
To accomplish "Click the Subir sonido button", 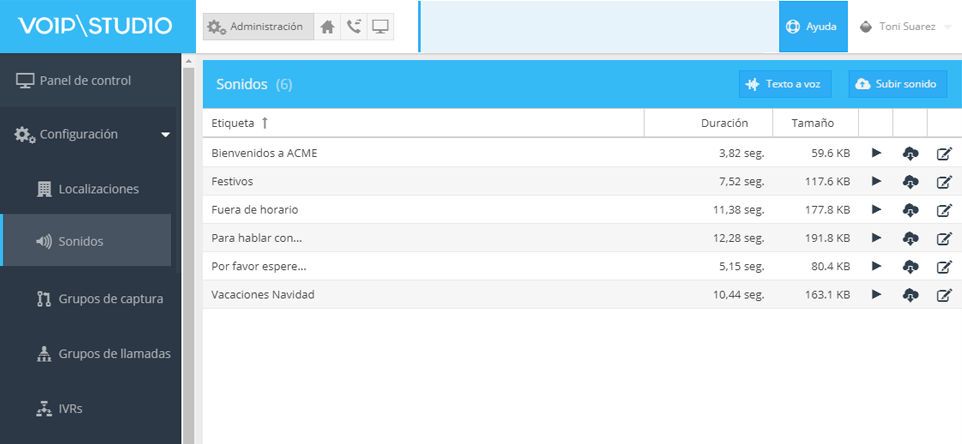I will click(x=897, y=85).
